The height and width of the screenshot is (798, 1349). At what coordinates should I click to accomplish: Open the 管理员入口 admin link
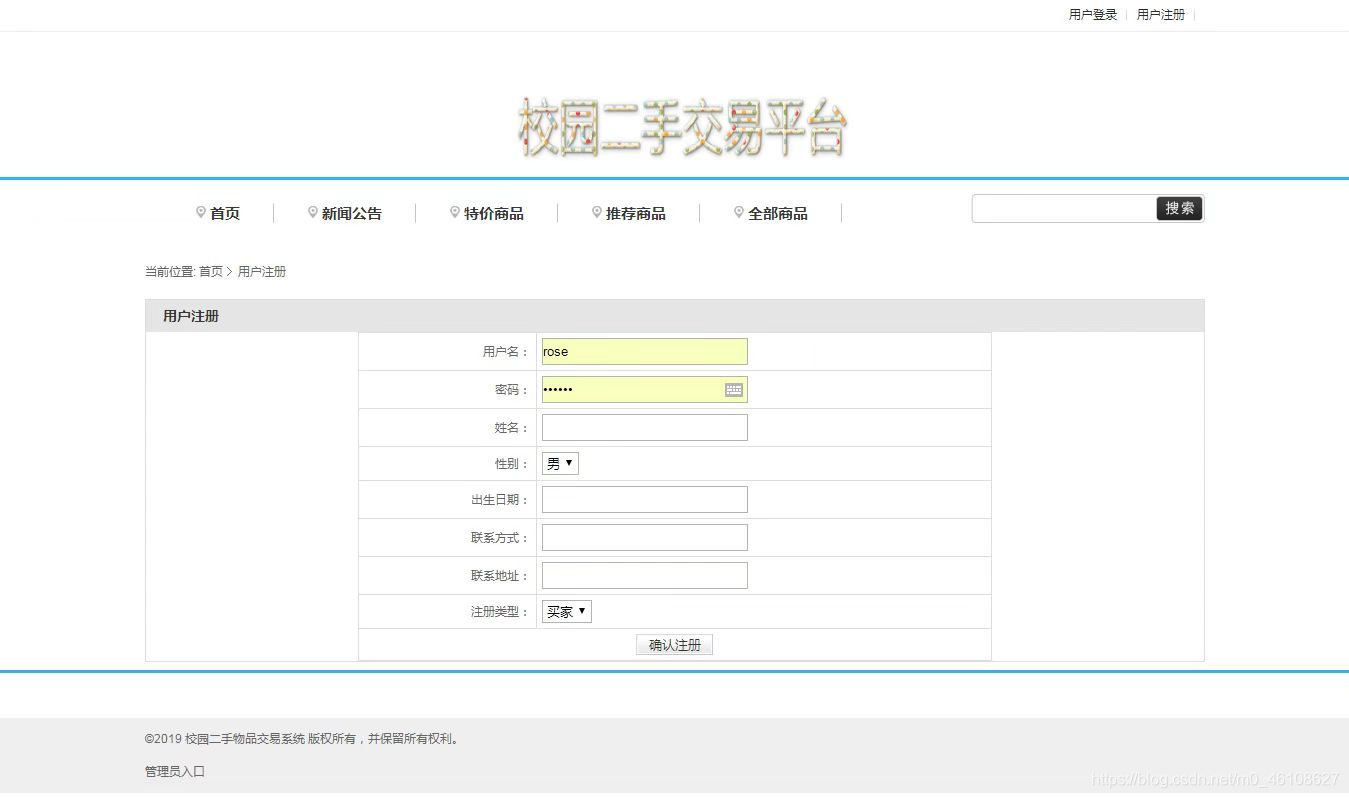tap(175, 772)
